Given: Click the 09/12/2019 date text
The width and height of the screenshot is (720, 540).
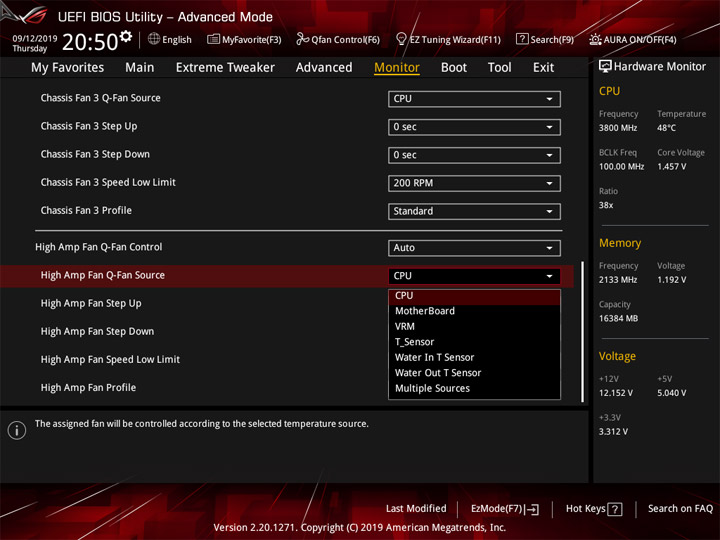Looking at the screenshot, I should point(35,39).
